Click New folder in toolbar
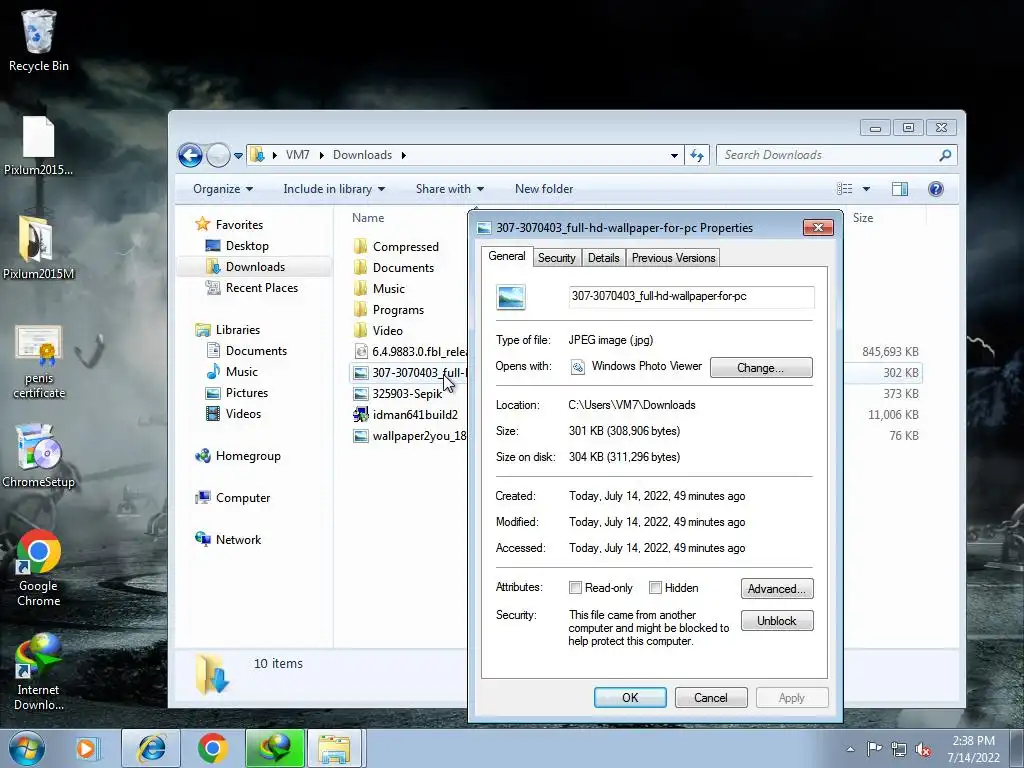 coord(544,189)
